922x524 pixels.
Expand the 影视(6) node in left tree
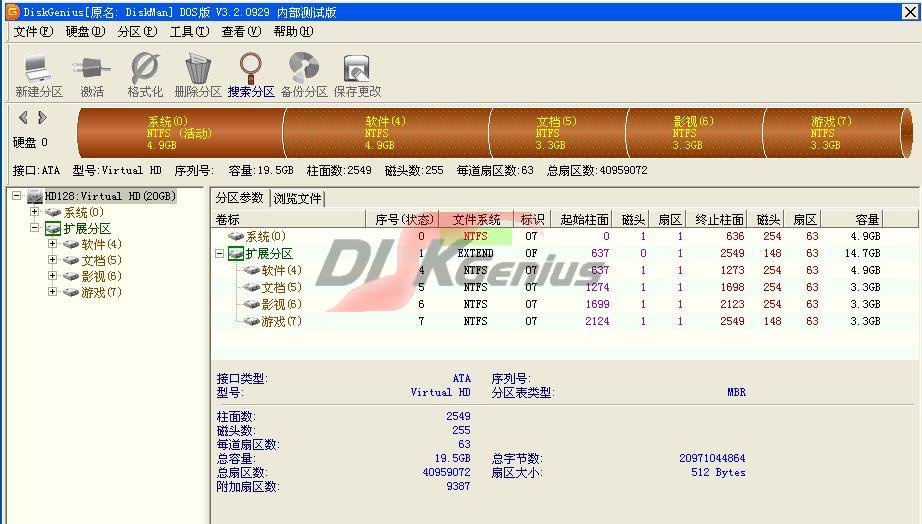pos(52,275)
